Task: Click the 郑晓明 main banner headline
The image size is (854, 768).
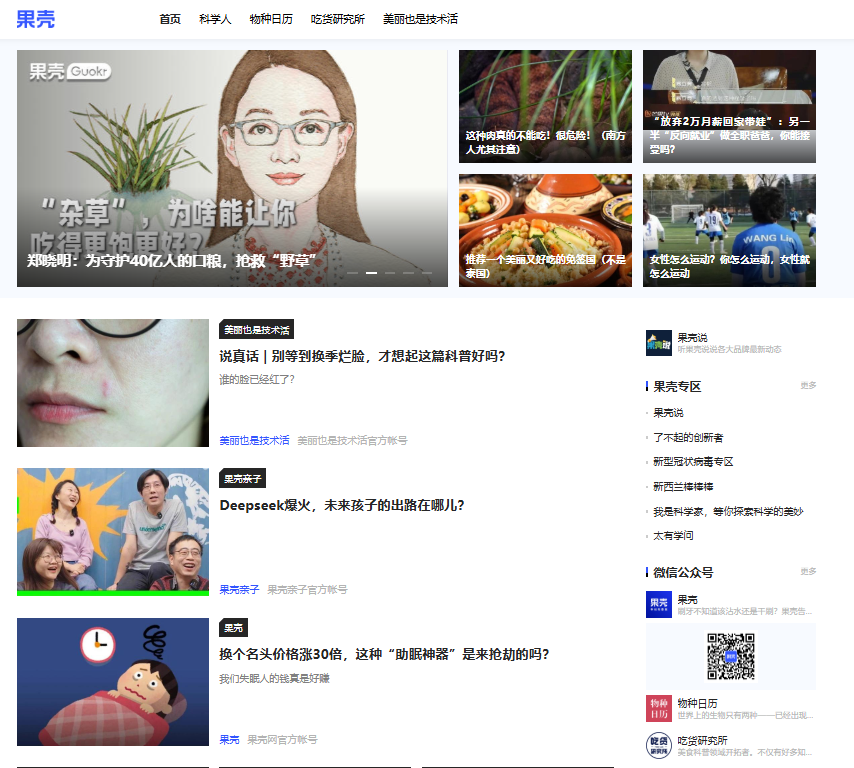Action: [x=172, y=261]
